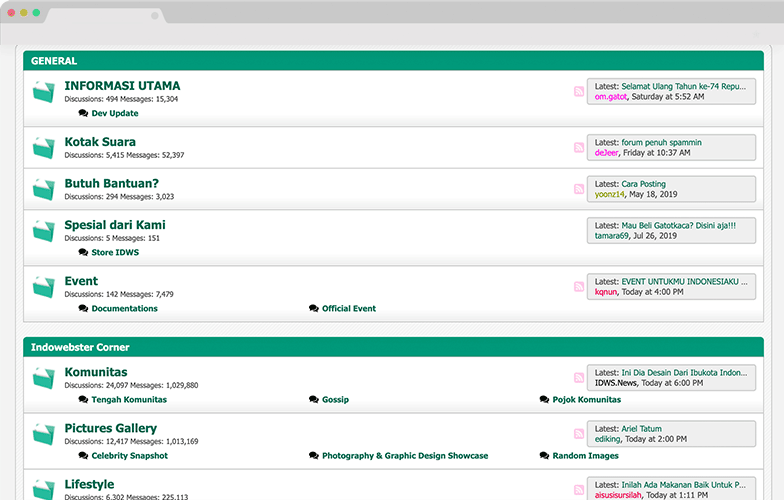
Task: Open Photography & Graphic Design Showcase
Action: [x=405, y=456]
